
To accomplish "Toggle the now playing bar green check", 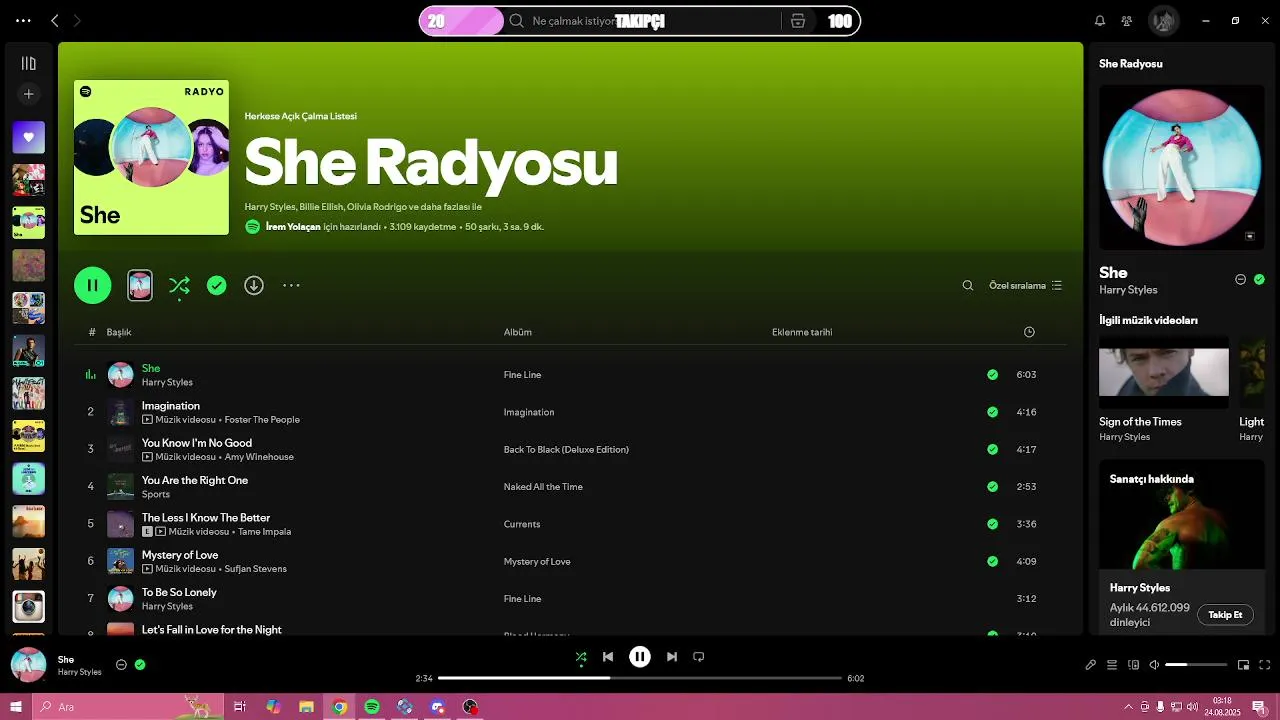I will (140, 664).
